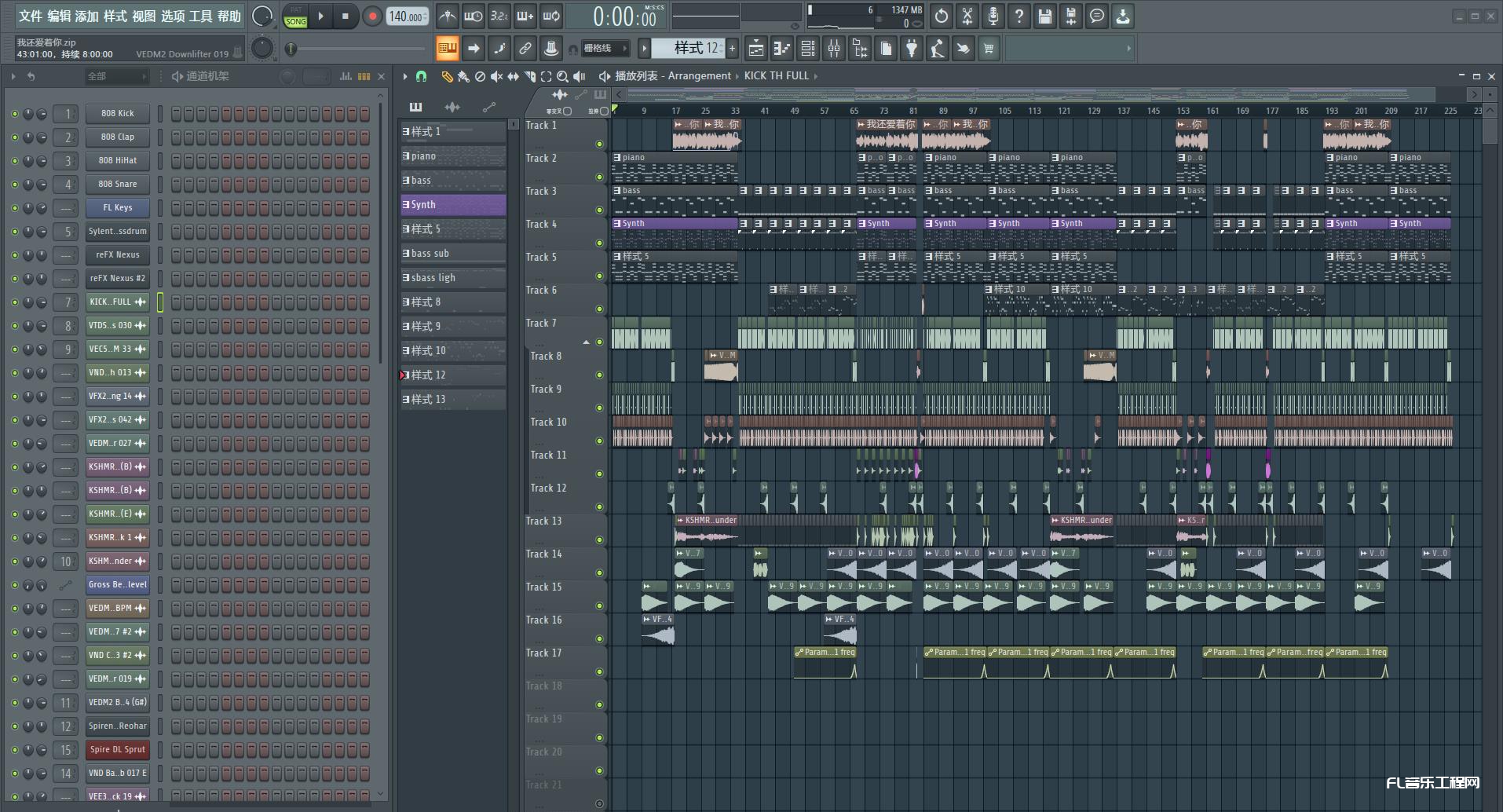Toggle the overdub recording icon

tap(525, 16)
